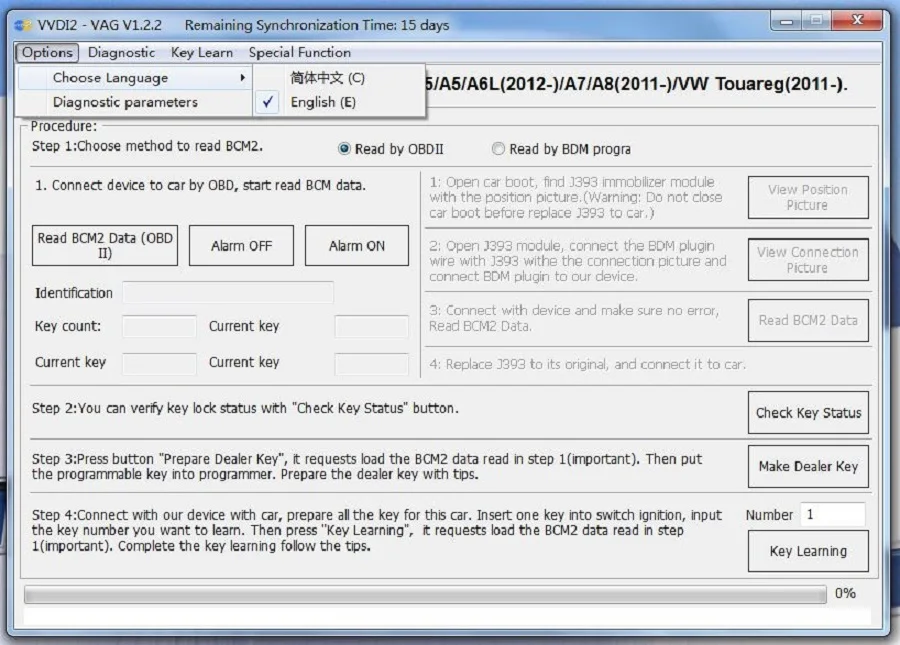Click the progress bar at the bottom
This screenshot has height=645, width=900.
click(425, 594)
